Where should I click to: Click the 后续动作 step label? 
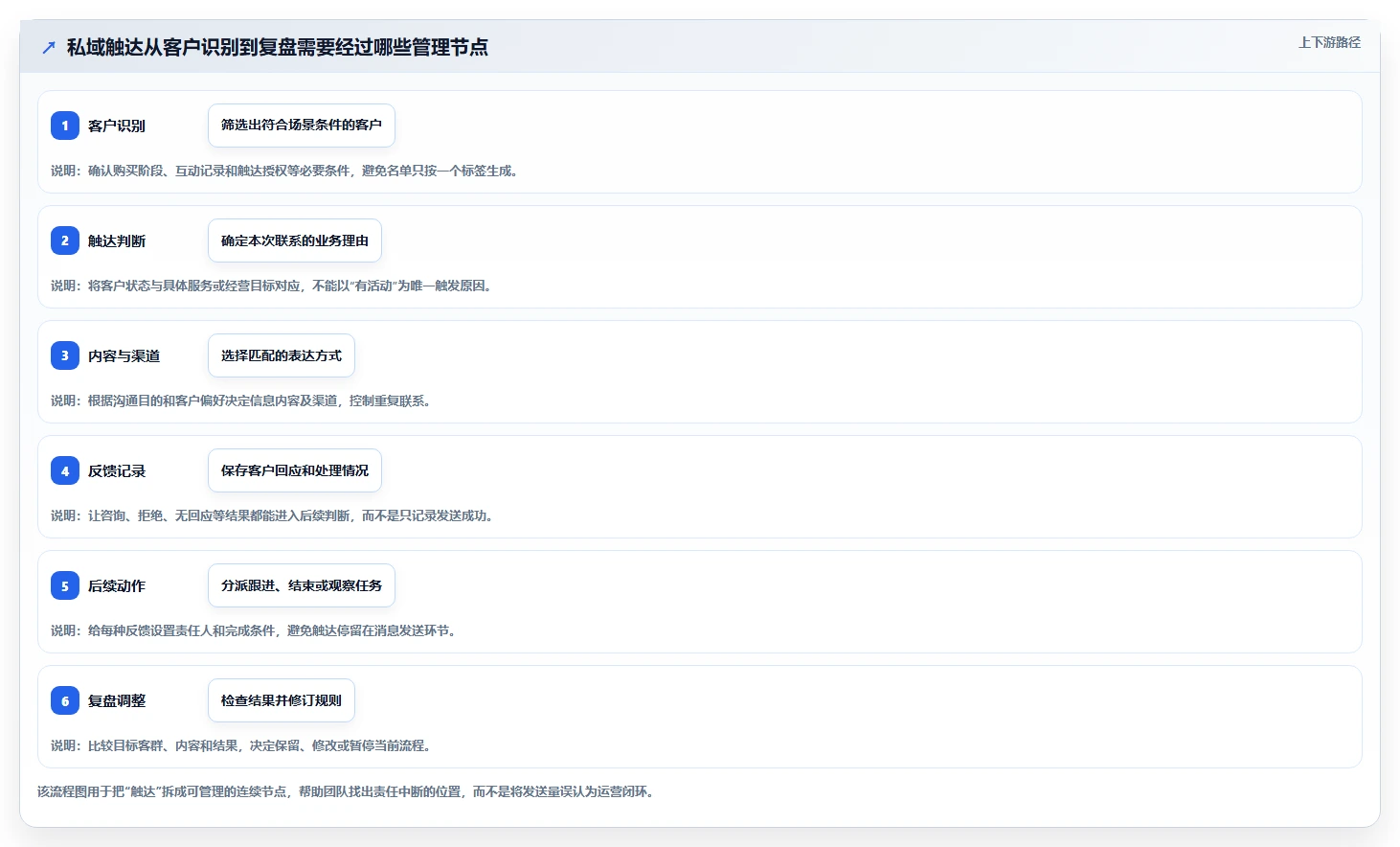[x=117, y=585]
